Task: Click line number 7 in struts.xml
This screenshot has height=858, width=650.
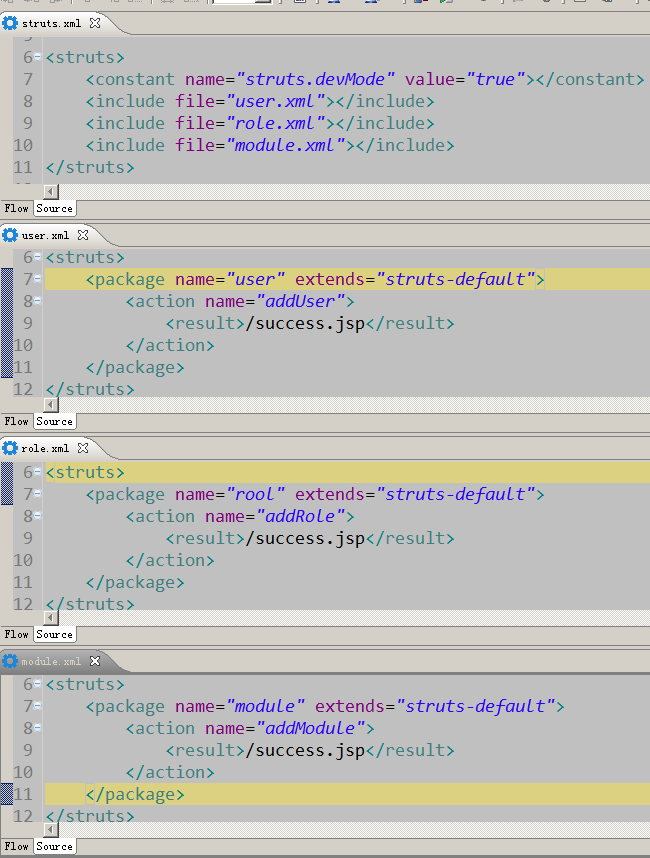Action: (x=28, y=79)
